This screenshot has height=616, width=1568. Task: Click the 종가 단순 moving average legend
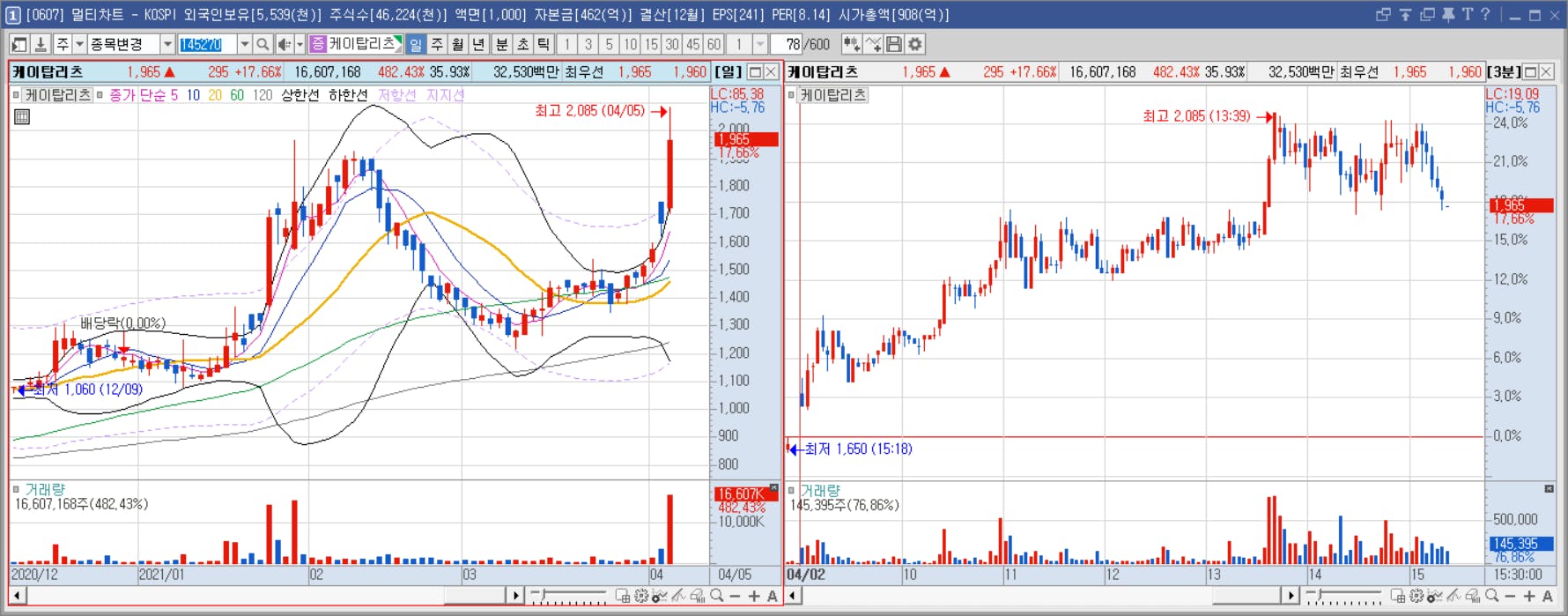click(x=144, y=95)
